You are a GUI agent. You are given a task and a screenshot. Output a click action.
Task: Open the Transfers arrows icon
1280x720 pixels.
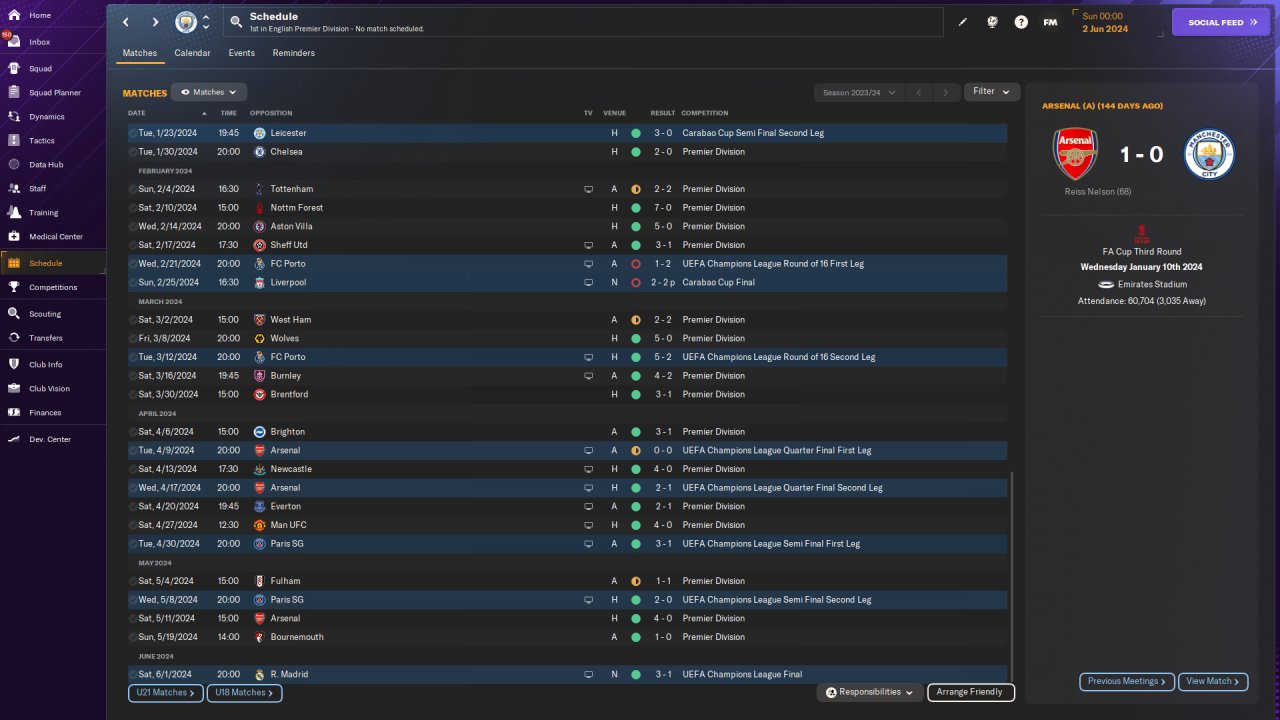coord(14,338)
